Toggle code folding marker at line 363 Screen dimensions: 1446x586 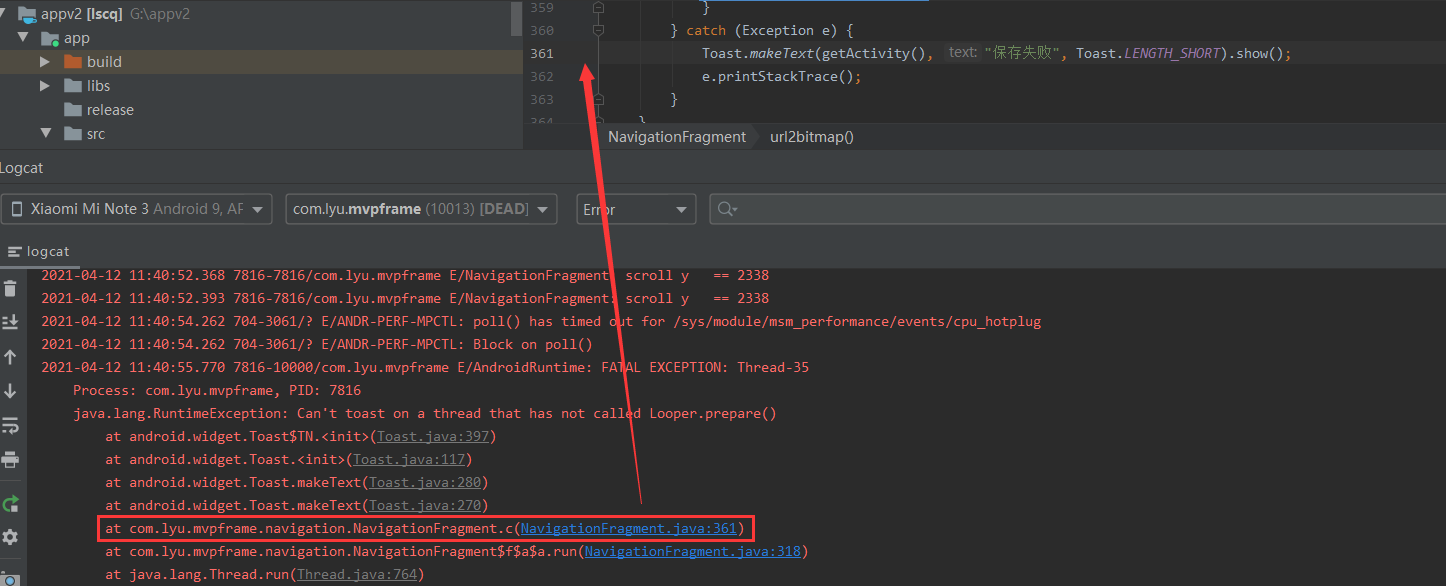(x=598, y=100)
